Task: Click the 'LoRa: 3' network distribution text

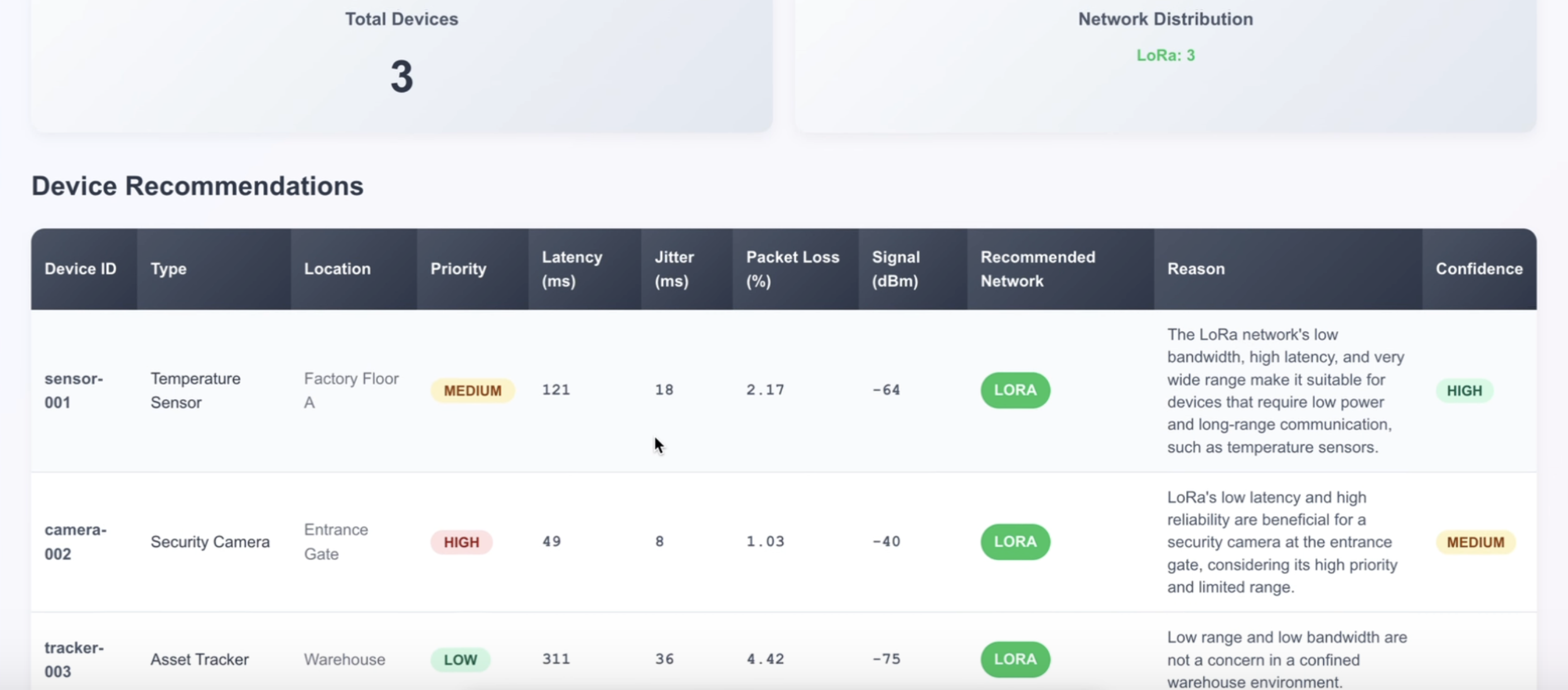Action: click(1165, 55)
